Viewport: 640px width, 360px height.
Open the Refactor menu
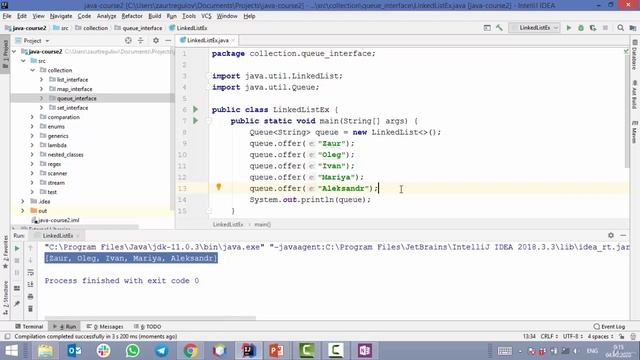(132, 16)
